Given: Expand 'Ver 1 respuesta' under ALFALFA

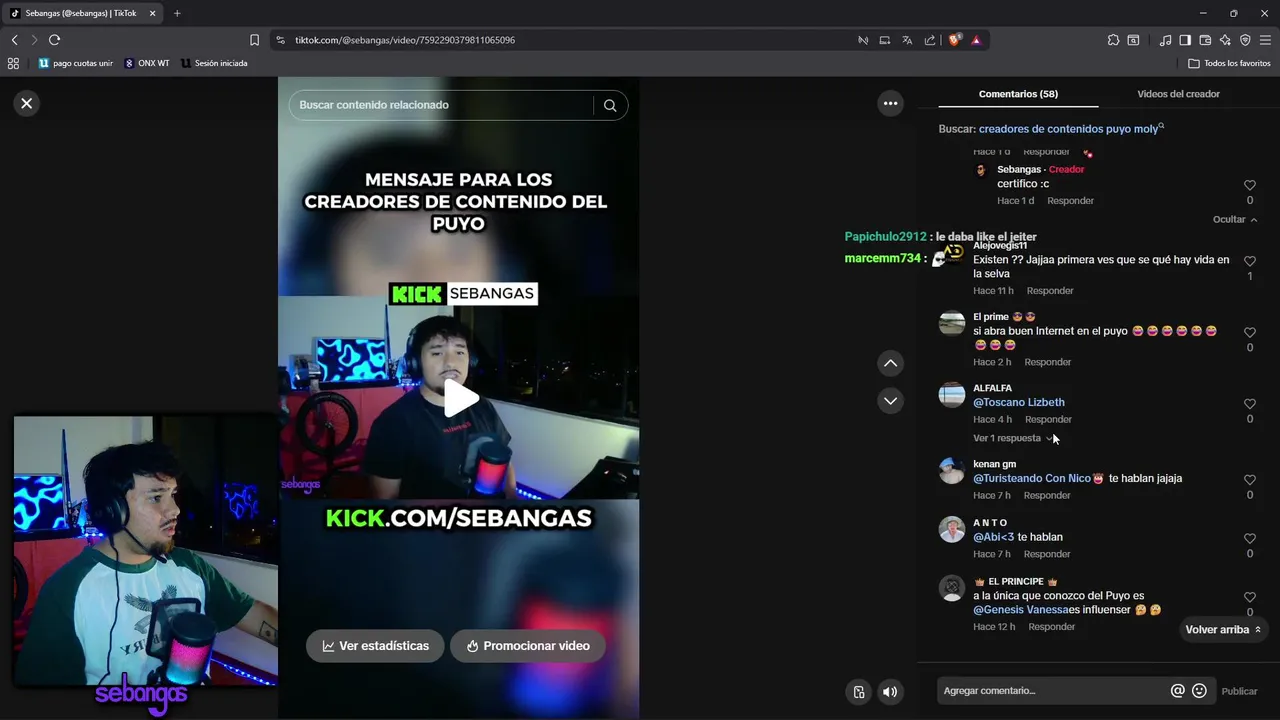Looking at the screenshot, I should (1013, 438).
